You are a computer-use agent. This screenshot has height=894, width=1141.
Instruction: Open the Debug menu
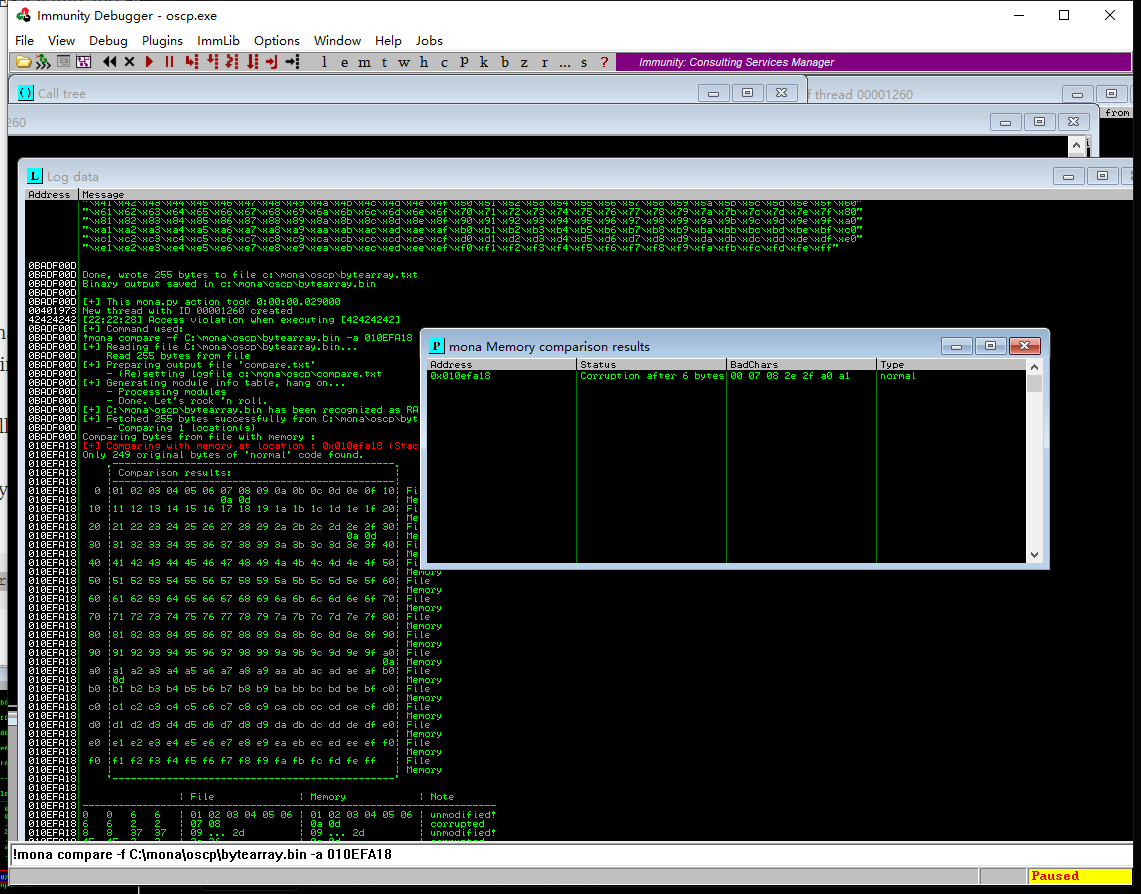pos(108,41)
